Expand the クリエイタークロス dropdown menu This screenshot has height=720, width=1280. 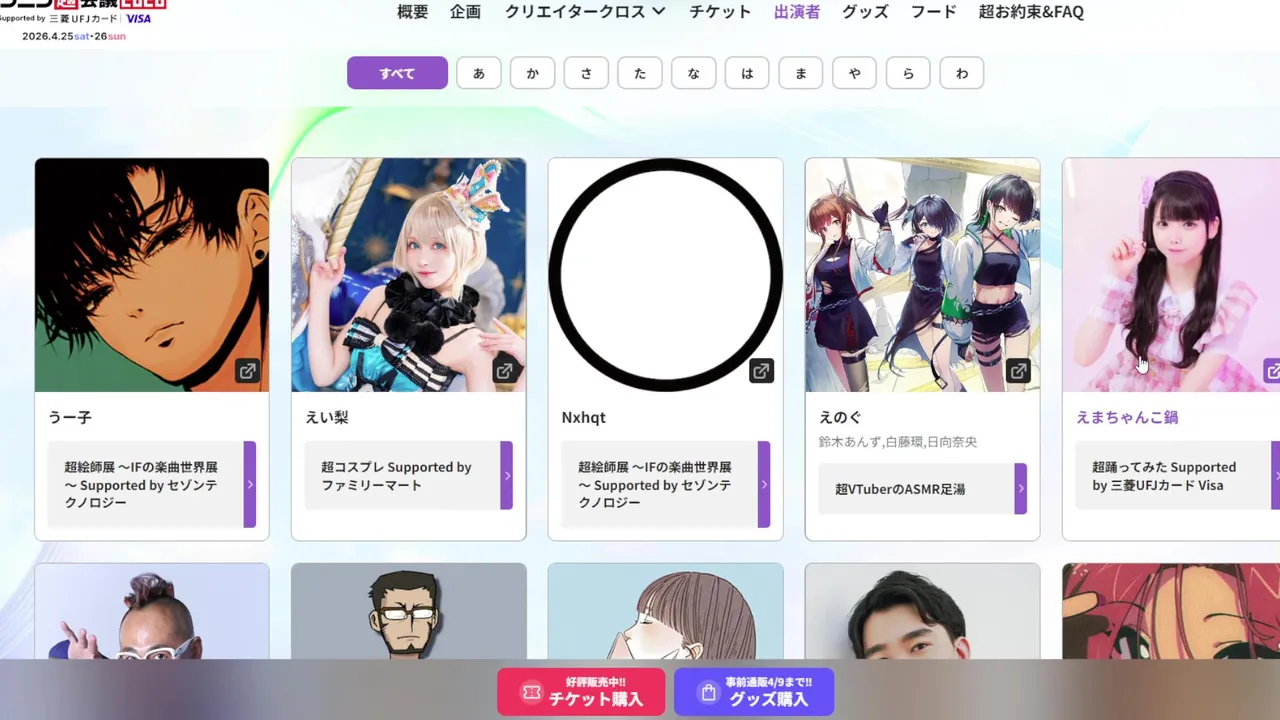click(x=585, y=11)
